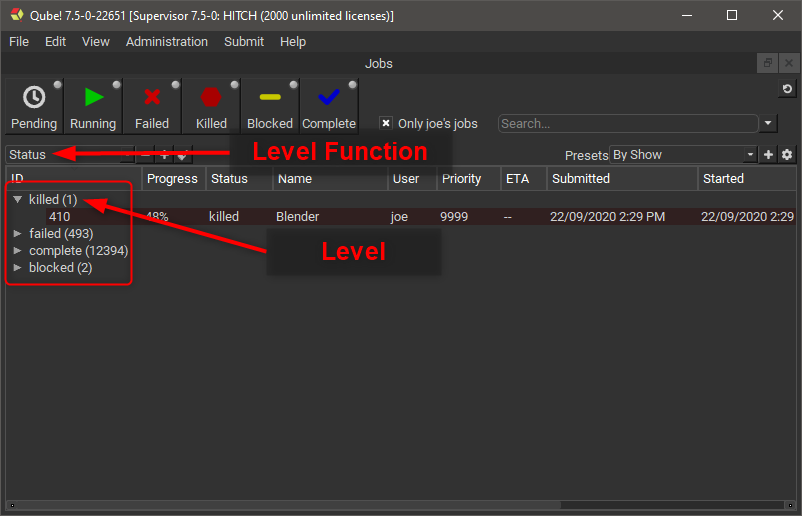Open the search options dropdown arrow
Viewport: 802px width, 516px height.
768,124
